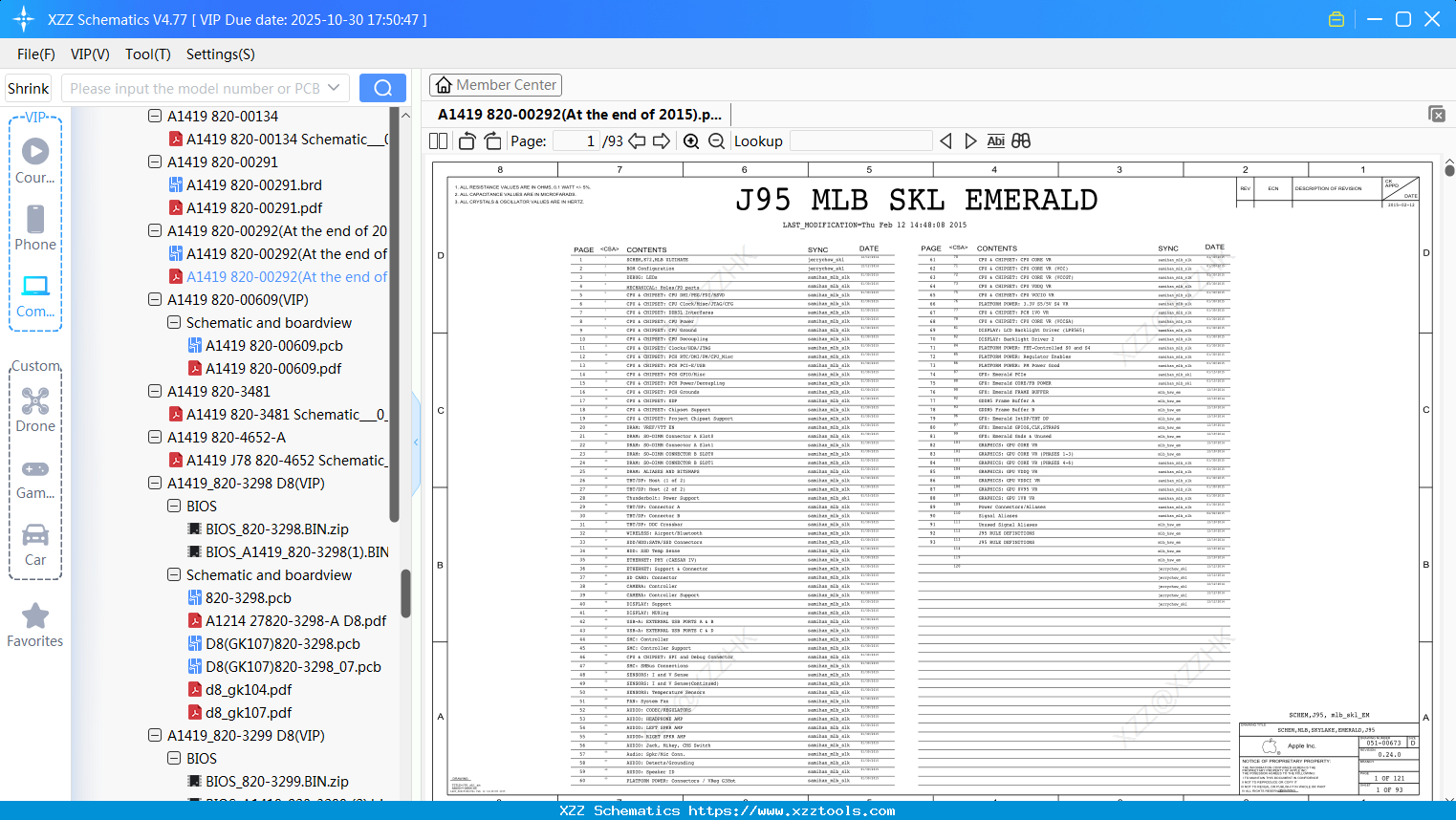Open the model number dropdown arrow
The height and width of the screenshot is (820, 1456).
334,88
